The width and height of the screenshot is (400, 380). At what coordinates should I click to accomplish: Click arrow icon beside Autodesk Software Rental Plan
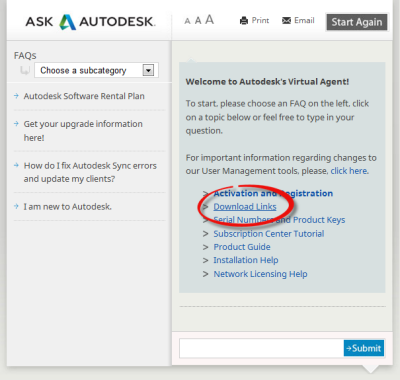[16, 96]
